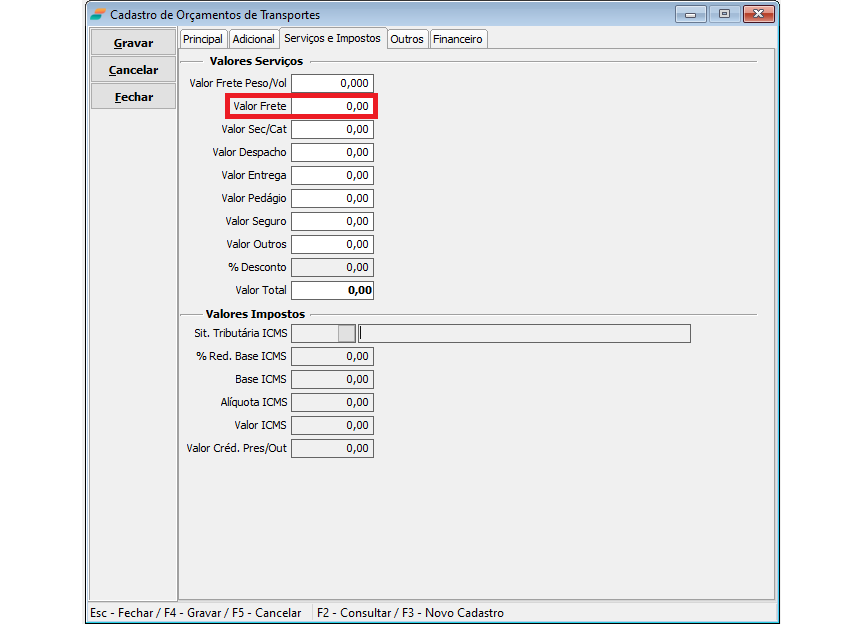862x624 pixels.
Task: Click into the Valor Despacho field
Action: [332, 152]
